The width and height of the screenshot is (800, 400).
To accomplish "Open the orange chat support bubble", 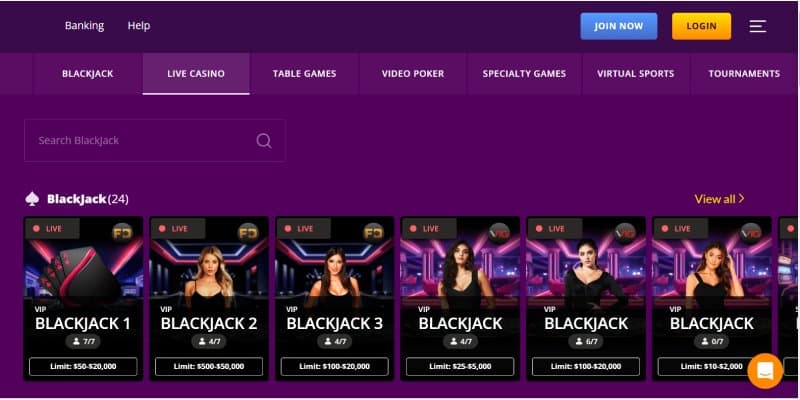I will click(x=765, y=371).
